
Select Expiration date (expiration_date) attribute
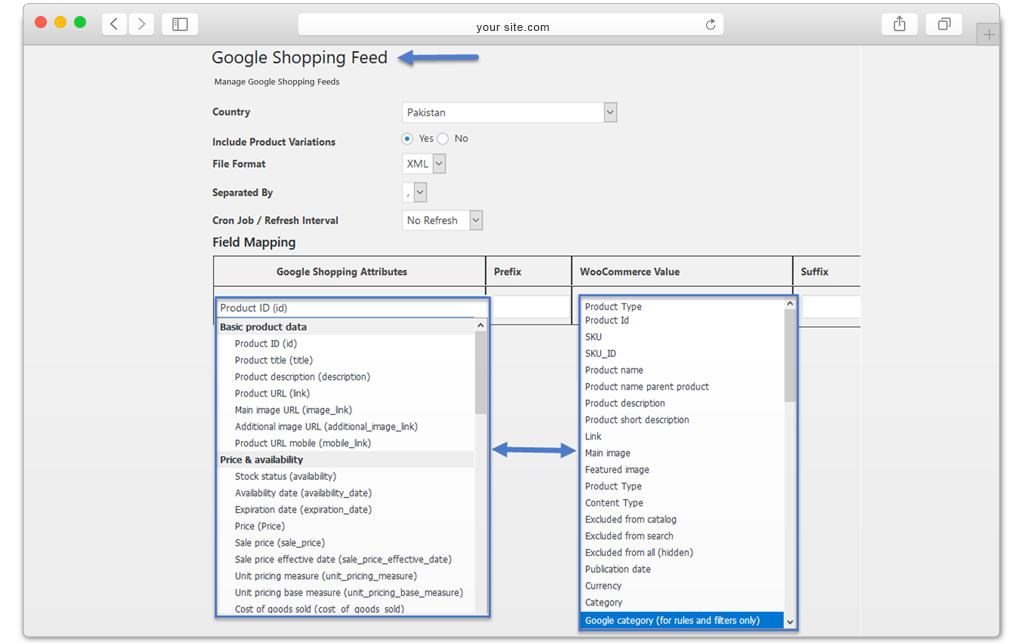pos(303,510)
